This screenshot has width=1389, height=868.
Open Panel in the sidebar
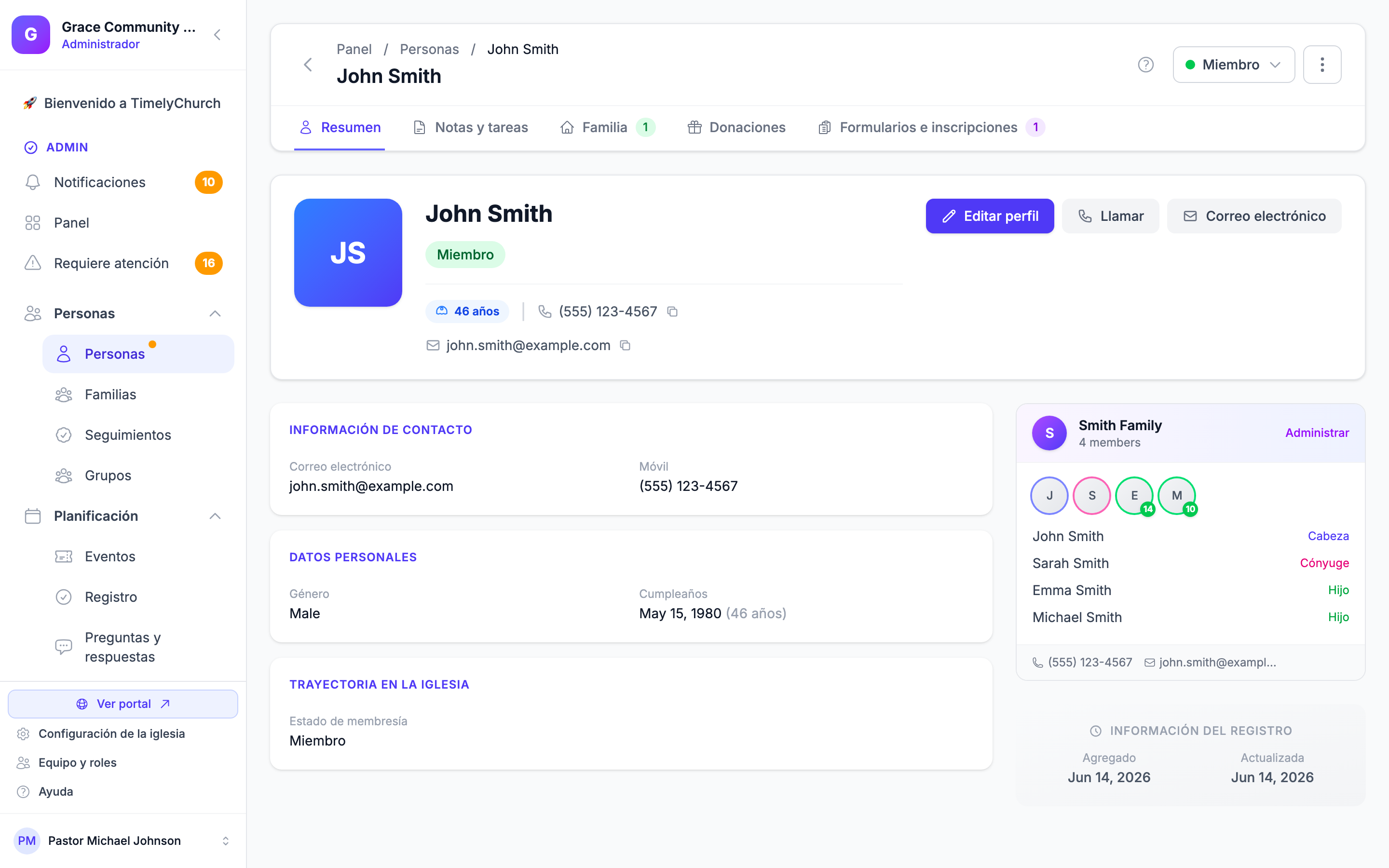pos(123,223)
